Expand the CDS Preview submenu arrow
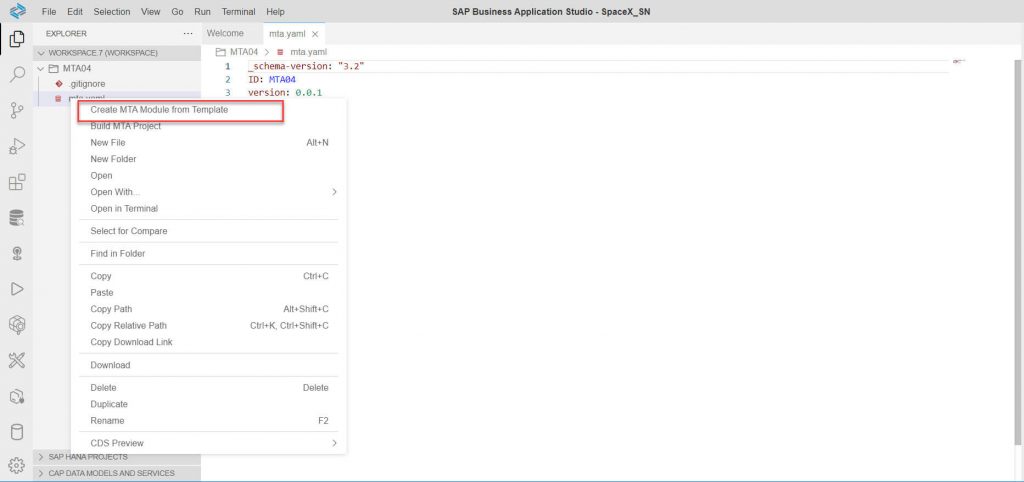This screenshot has width=1024, height=482. [x=334, y=443]
